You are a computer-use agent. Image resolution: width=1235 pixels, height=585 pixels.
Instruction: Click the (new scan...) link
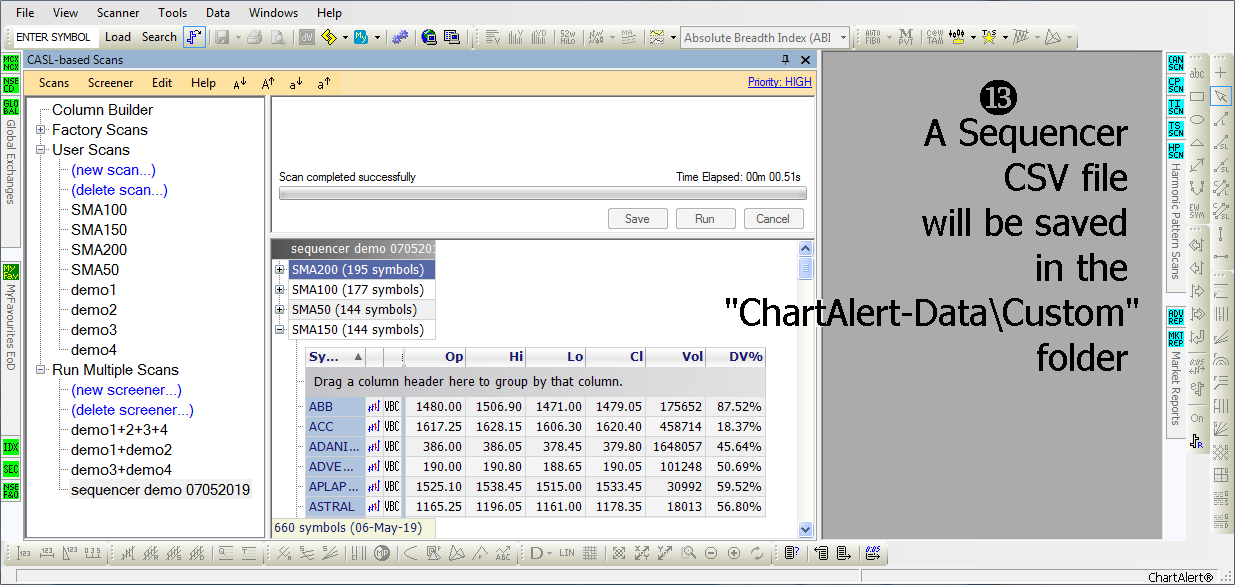pyautogui.click(x=113, y=170)
